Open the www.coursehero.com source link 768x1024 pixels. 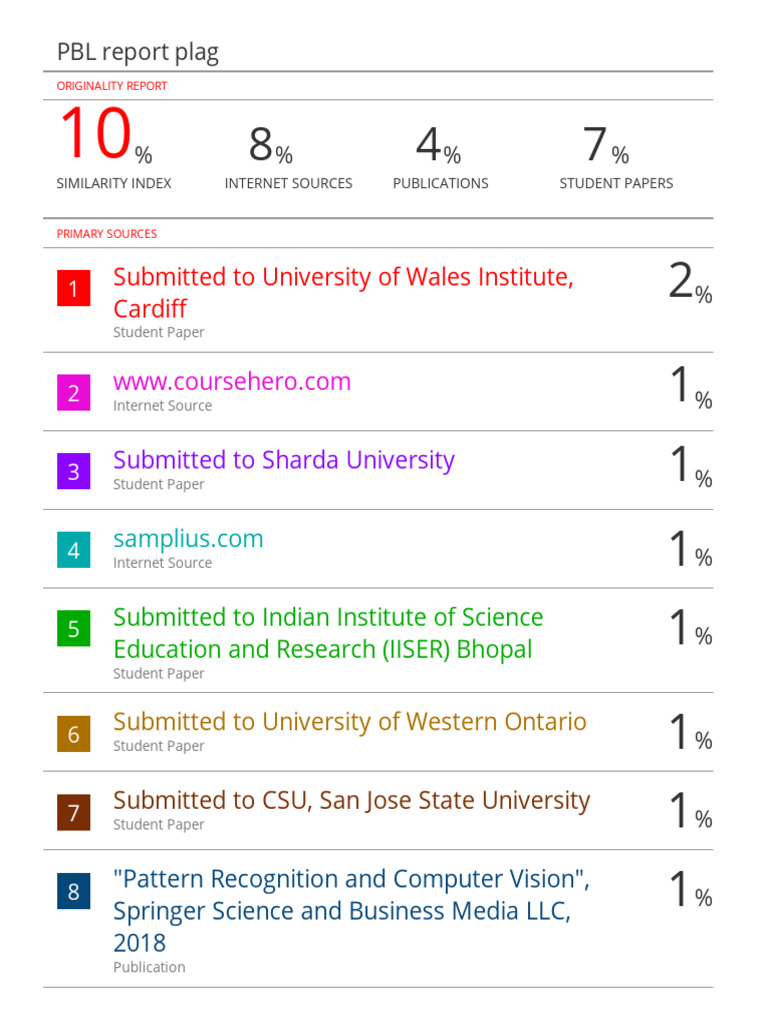pyautogui.click(x=232, y=381)
